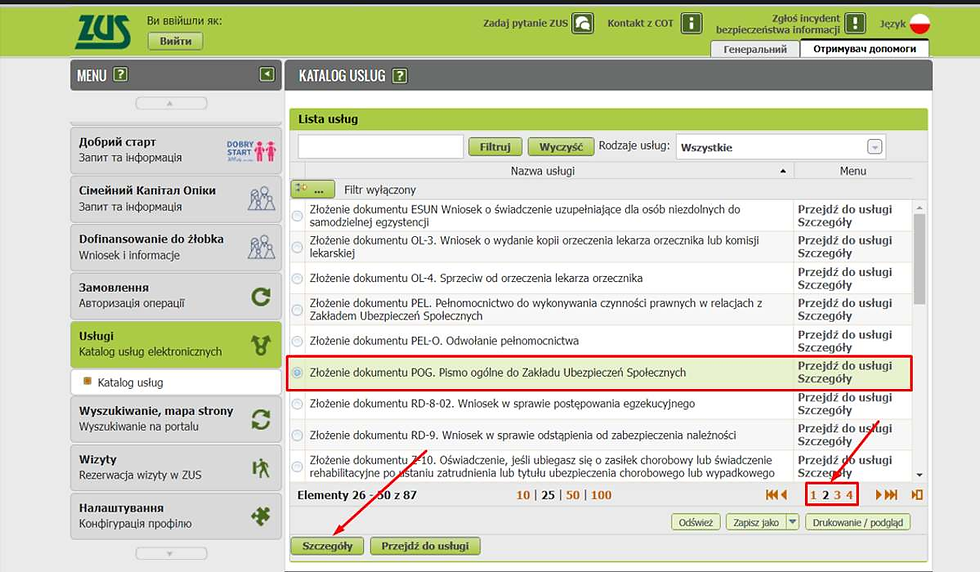The height and width of the screenshot is (572, 980).
Task: Open KATALOG USŁUG help question mark icon
Action: coord(399,76)
